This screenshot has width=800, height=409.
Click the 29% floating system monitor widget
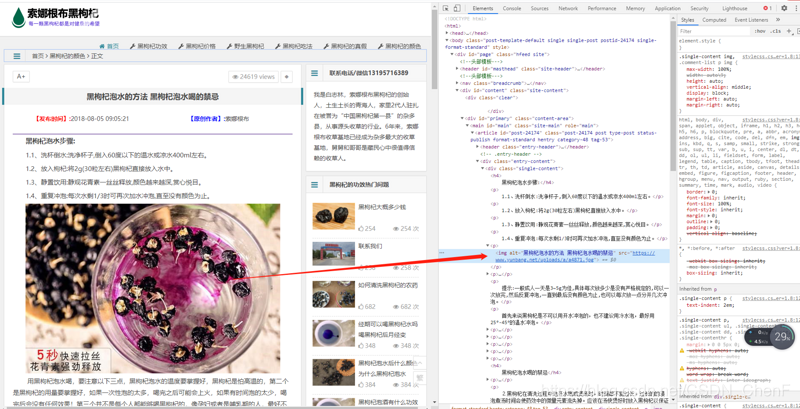(x=769, y=337)
